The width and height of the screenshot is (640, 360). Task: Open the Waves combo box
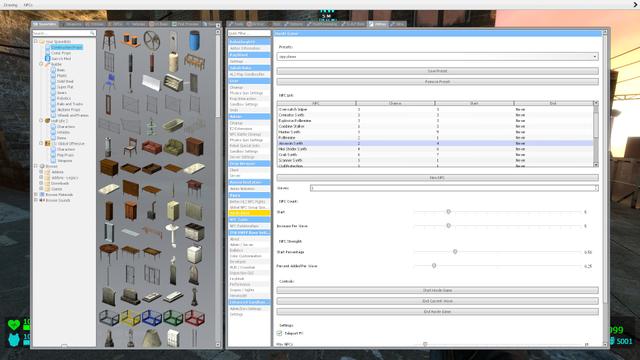pos(454,188)
